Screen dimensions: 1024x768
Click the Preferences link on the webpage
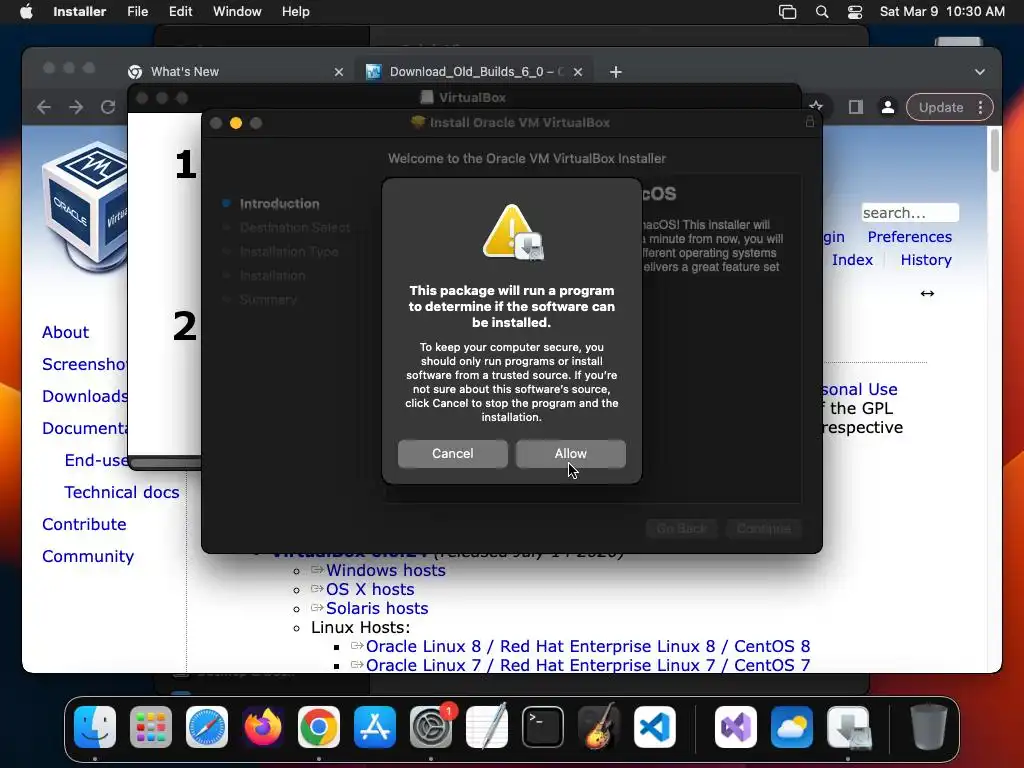[x=910, y=236]
